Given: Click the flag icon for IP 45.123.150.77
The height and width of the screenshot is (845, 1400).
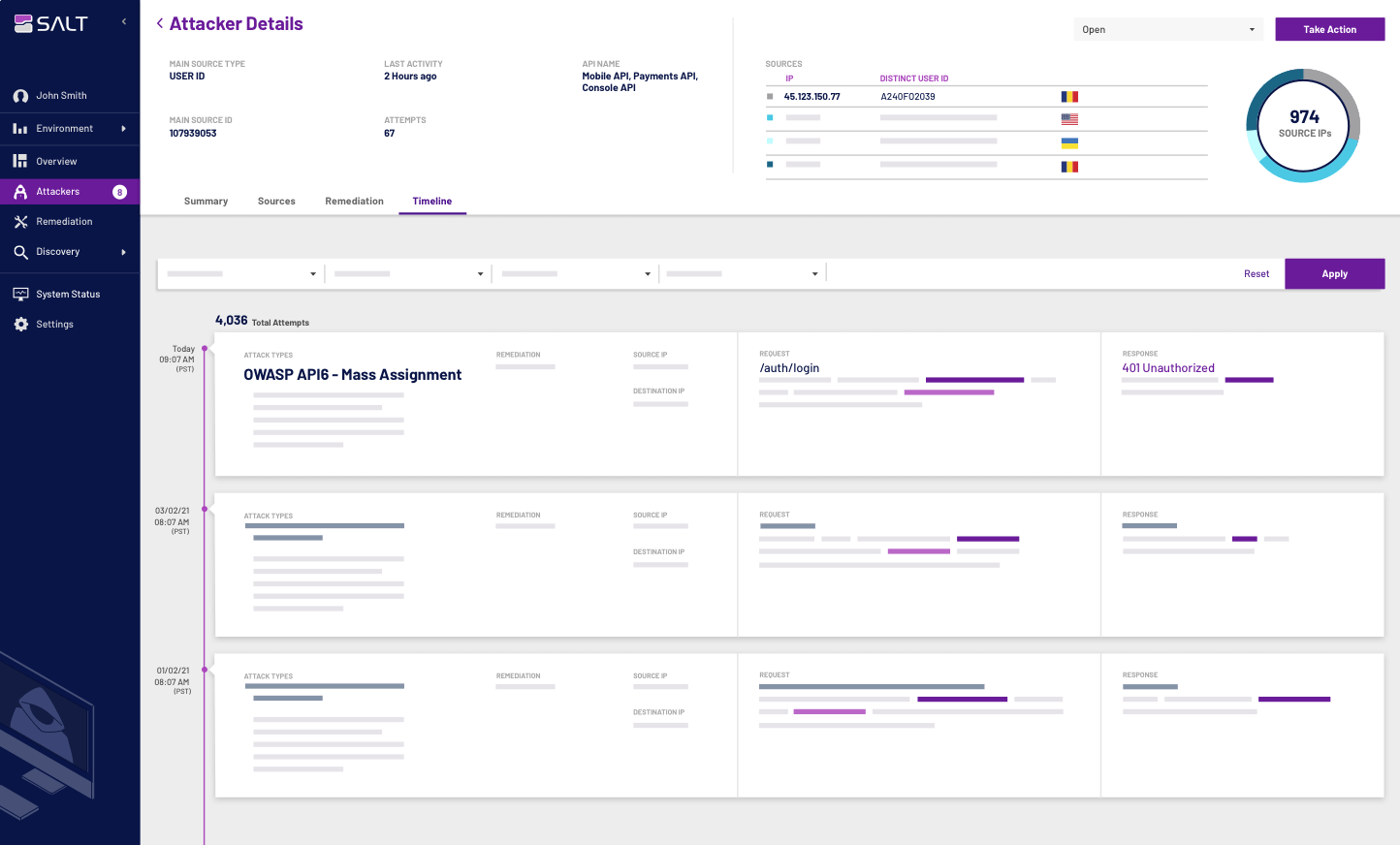Looking at the screenshot, I should click(x=1069, y=97).
